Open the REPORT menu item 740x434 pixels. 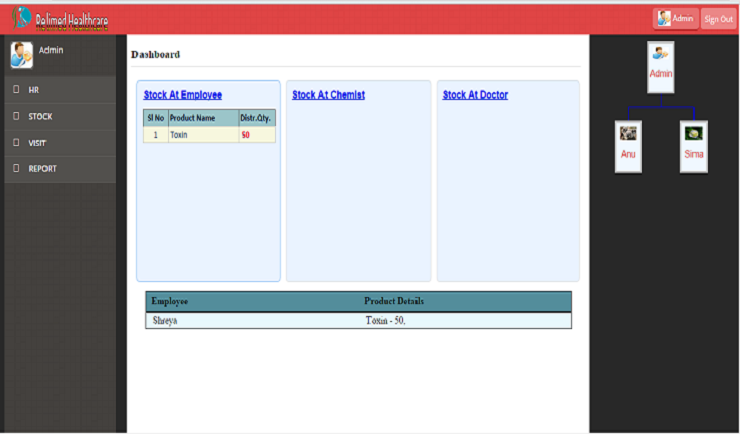(42, 168)
